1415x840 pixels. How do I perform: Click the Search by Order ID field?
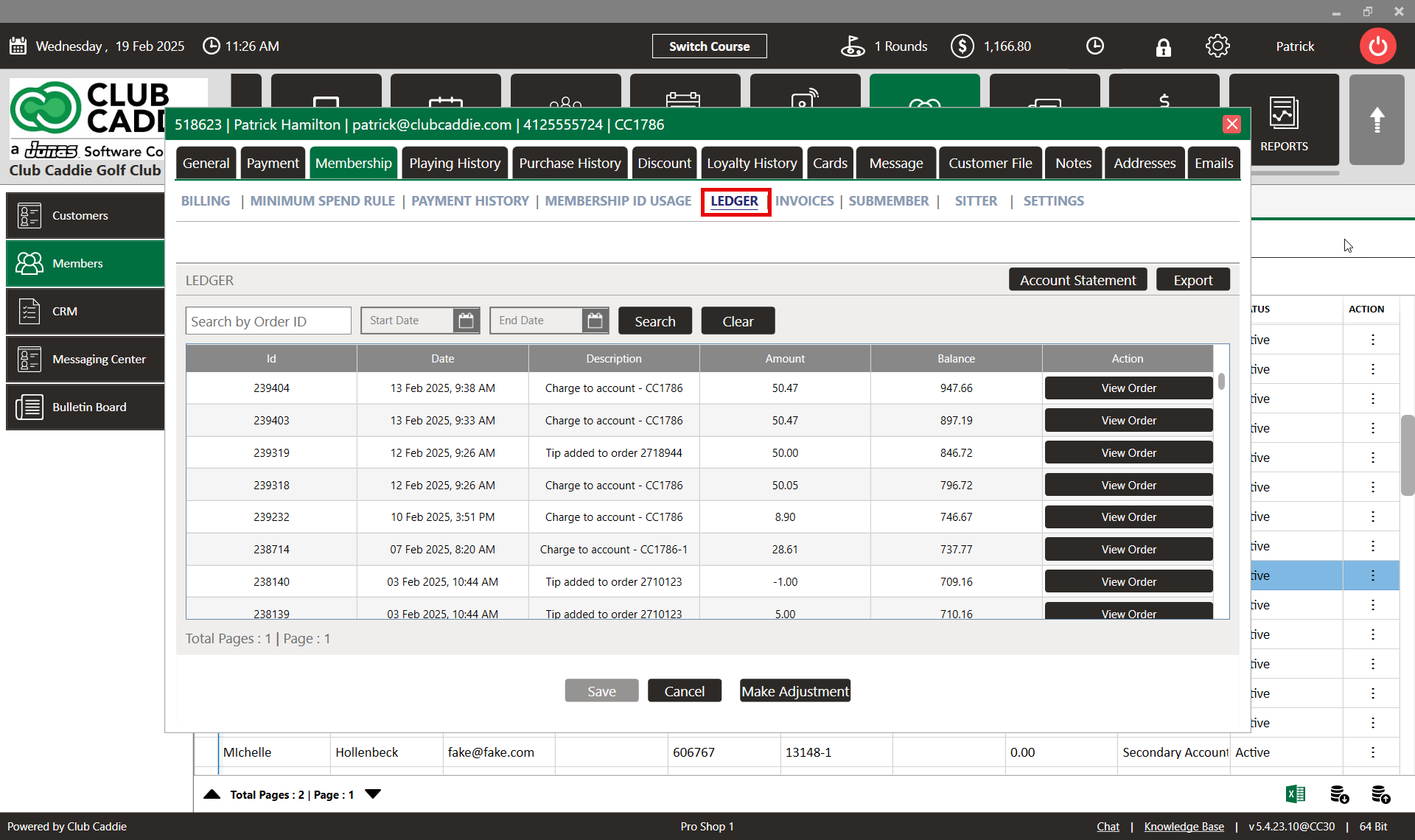[x=268, y=321]
